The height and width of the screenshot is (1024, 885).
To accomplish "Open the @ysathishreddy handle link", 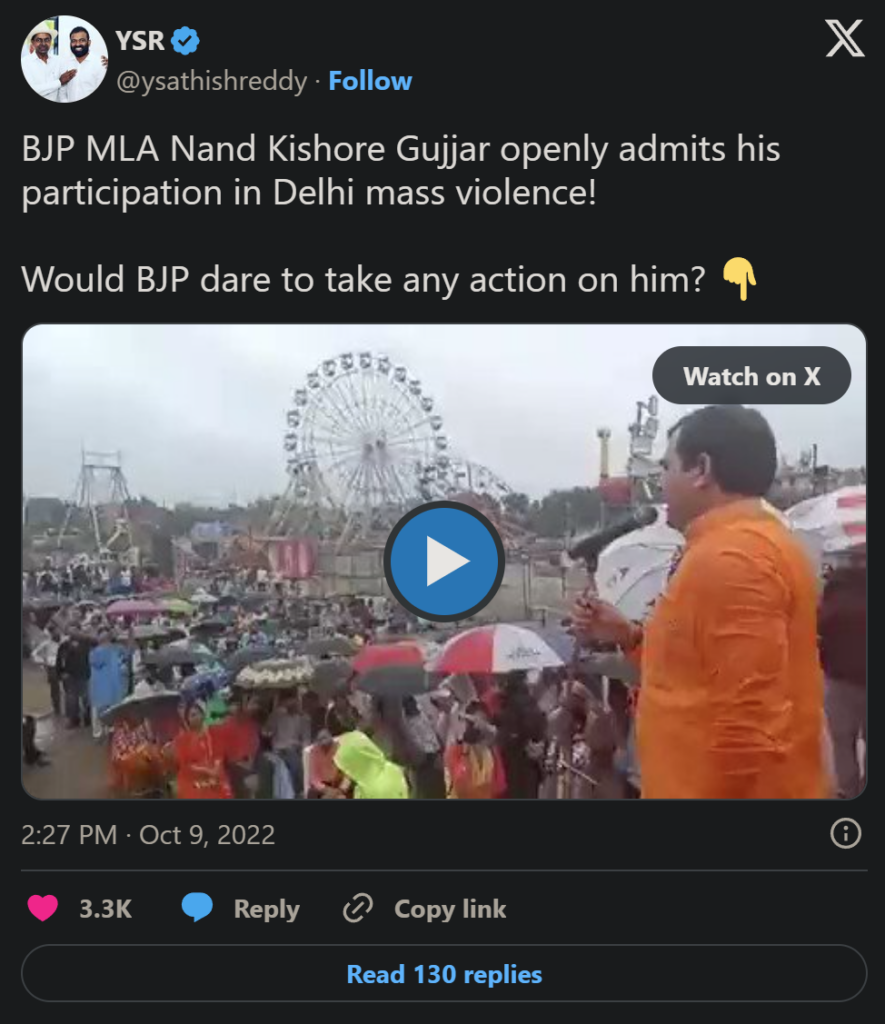I will pos(212,81).
